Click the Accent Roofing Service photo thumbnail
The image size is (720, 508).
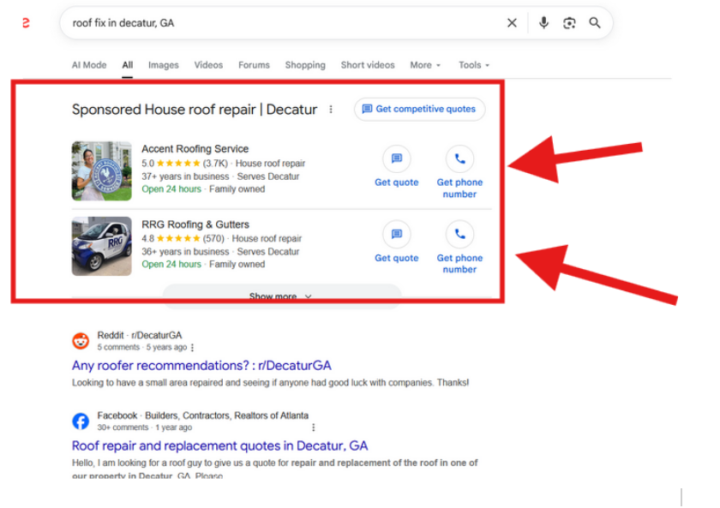coord(101,171)
